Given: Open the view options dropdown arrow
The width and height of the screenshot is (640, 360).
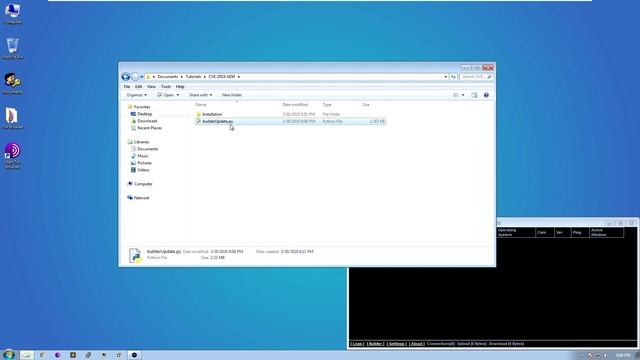Looking at the screenshot, I should [463, 95].
